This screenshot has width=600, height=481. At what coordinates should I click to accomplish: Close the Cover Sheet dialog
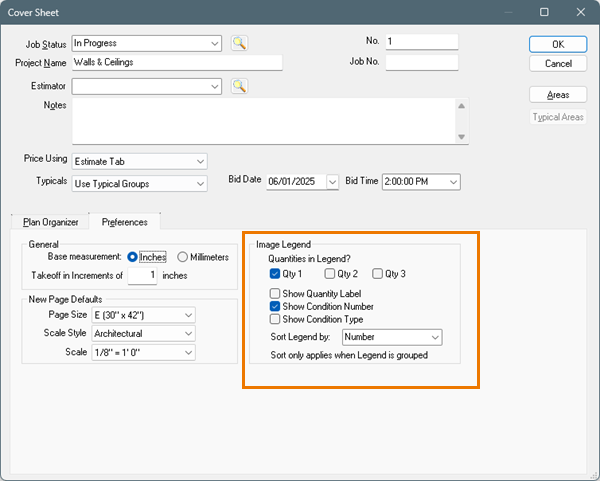[580, 12]
